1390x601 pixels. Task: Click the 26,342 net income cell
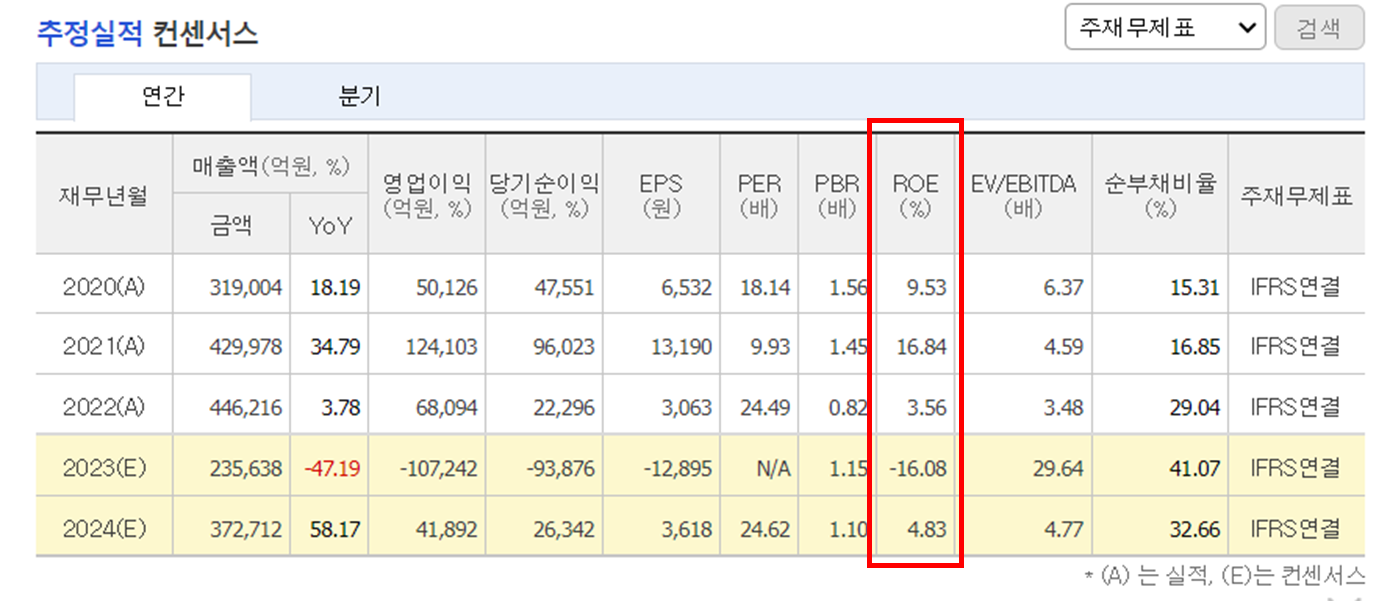[563, 527]
